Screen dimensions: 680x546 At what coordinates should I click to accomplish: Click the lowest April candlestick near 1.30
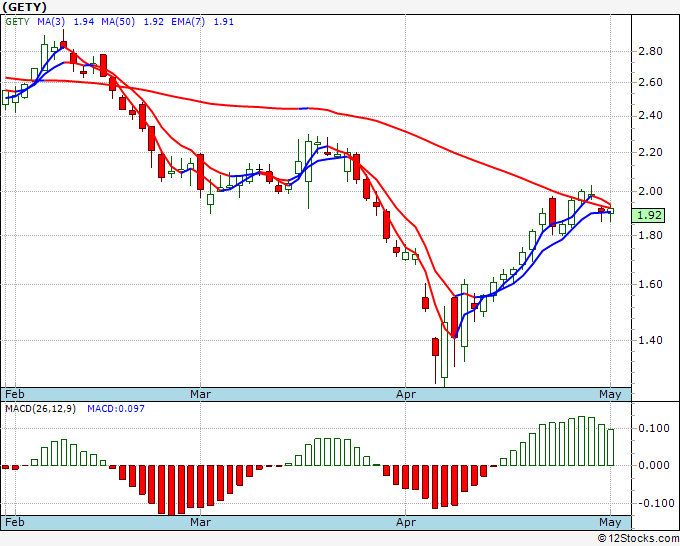(445, 347)
